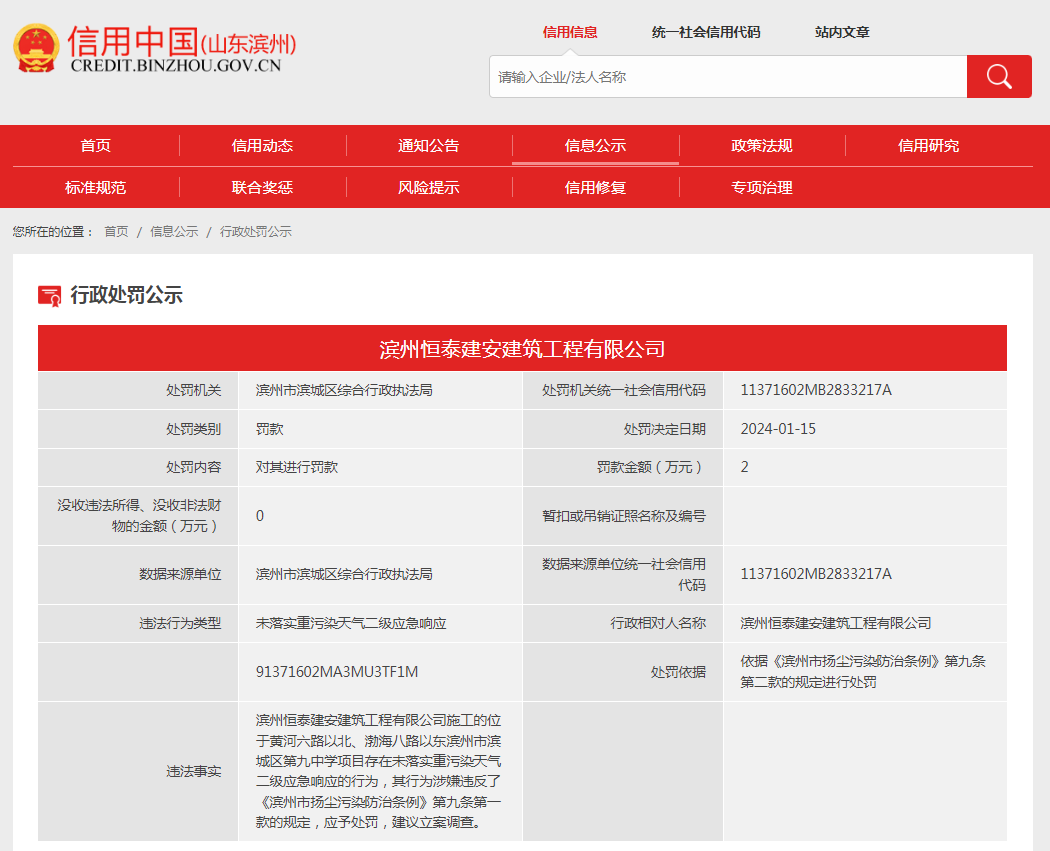Open the 专项治理 menu item
This screenshot has height=851, width=1050.
[762, 187]
